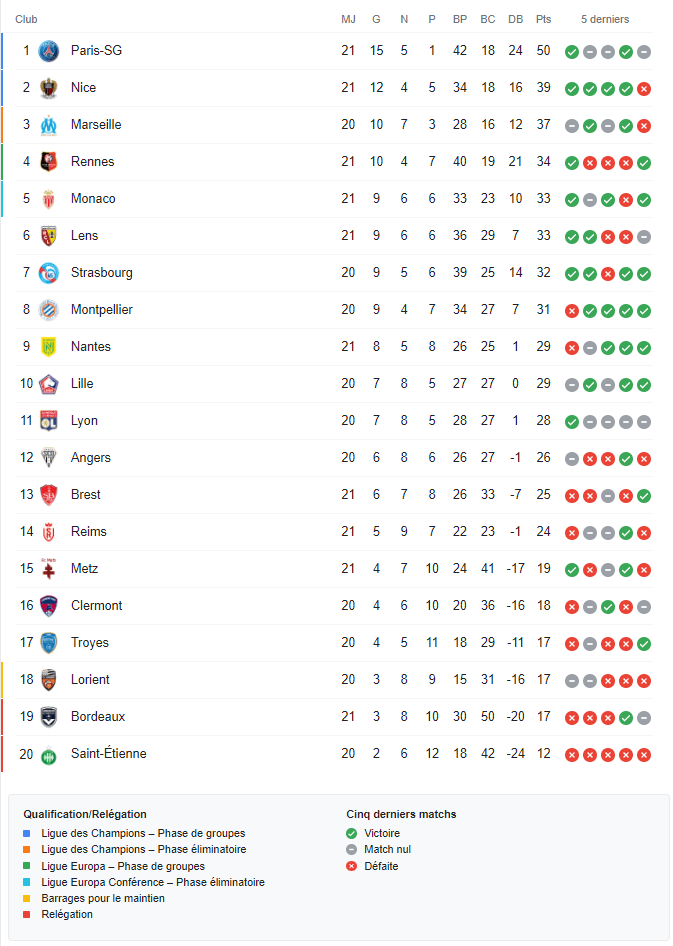This screenshot has height=946, width=673.
Task: Click Nice's red defeat icon
Action: point(644,89)
